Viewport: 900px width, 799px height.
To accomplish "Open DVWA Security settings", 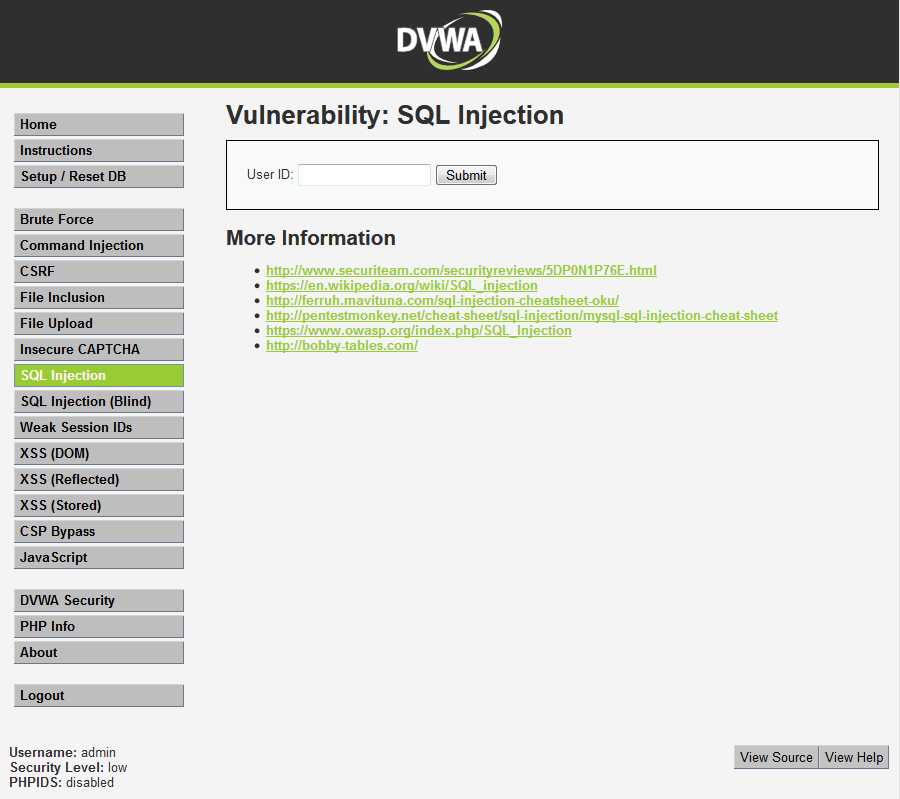I will click(99, 600).
